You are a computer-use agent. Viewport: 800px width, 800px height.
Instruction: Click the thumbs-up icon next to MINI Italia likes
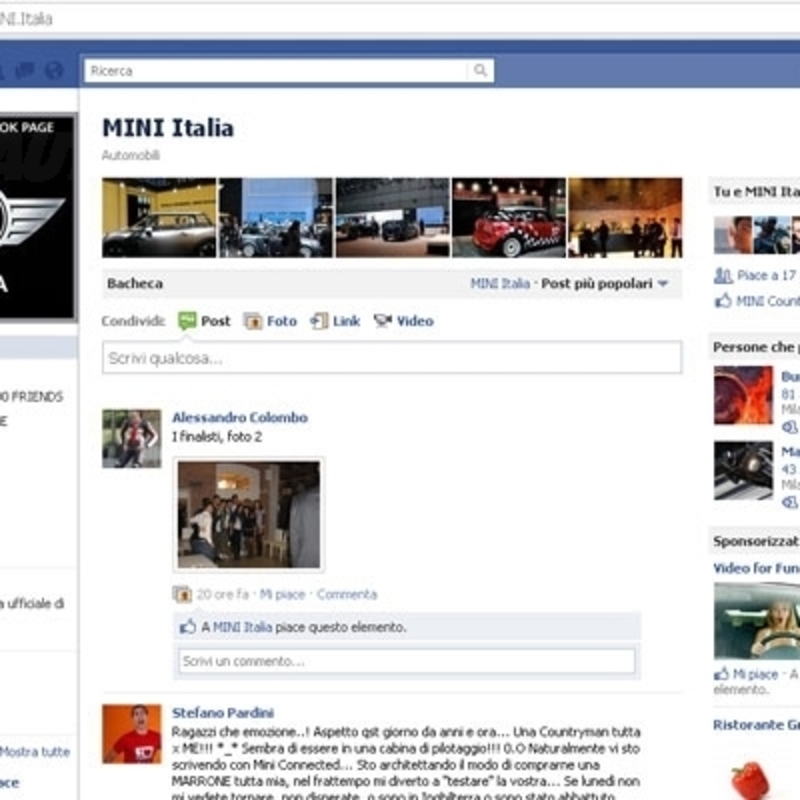188,627
